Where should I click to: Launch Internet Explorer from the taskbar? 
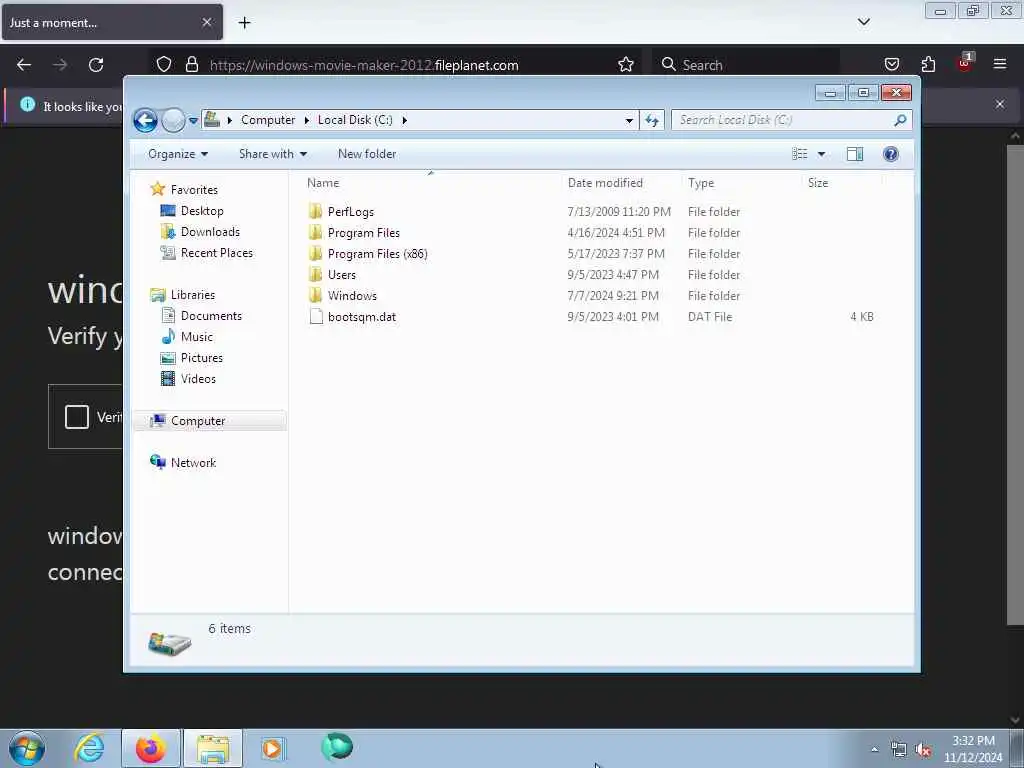point(89,748)
